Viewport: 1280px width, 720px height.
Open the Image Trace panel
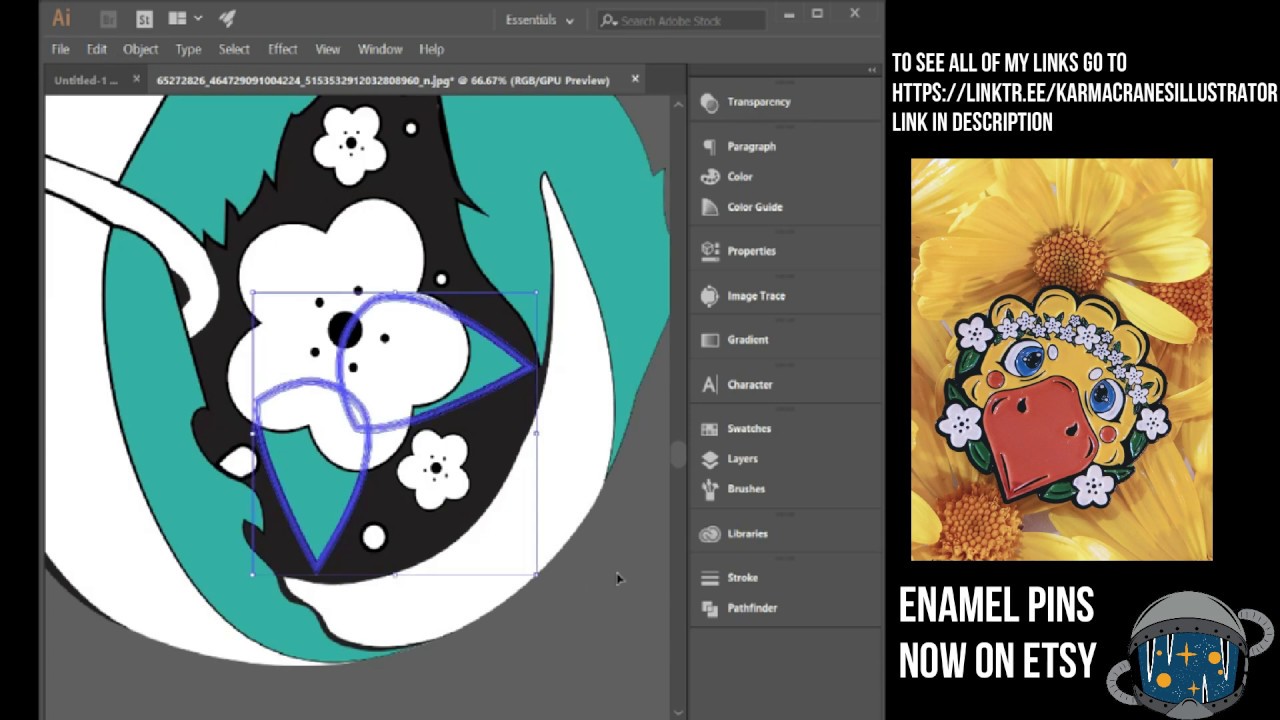pos(755,296)
